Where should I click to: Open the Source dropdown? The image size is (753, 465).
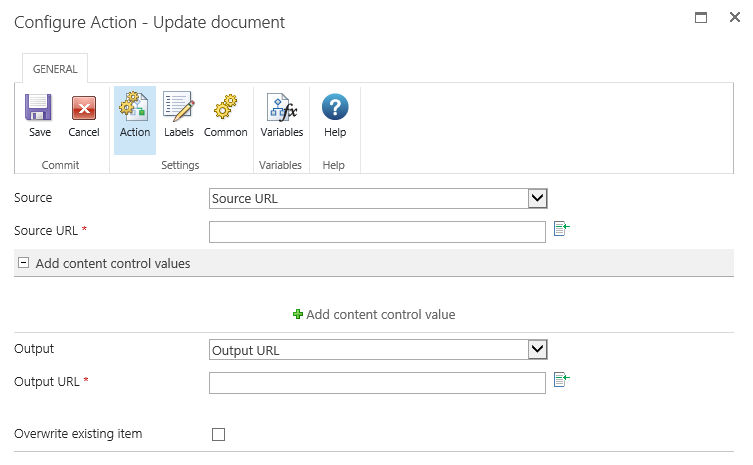pyautogui.click(x=378, y=198)
